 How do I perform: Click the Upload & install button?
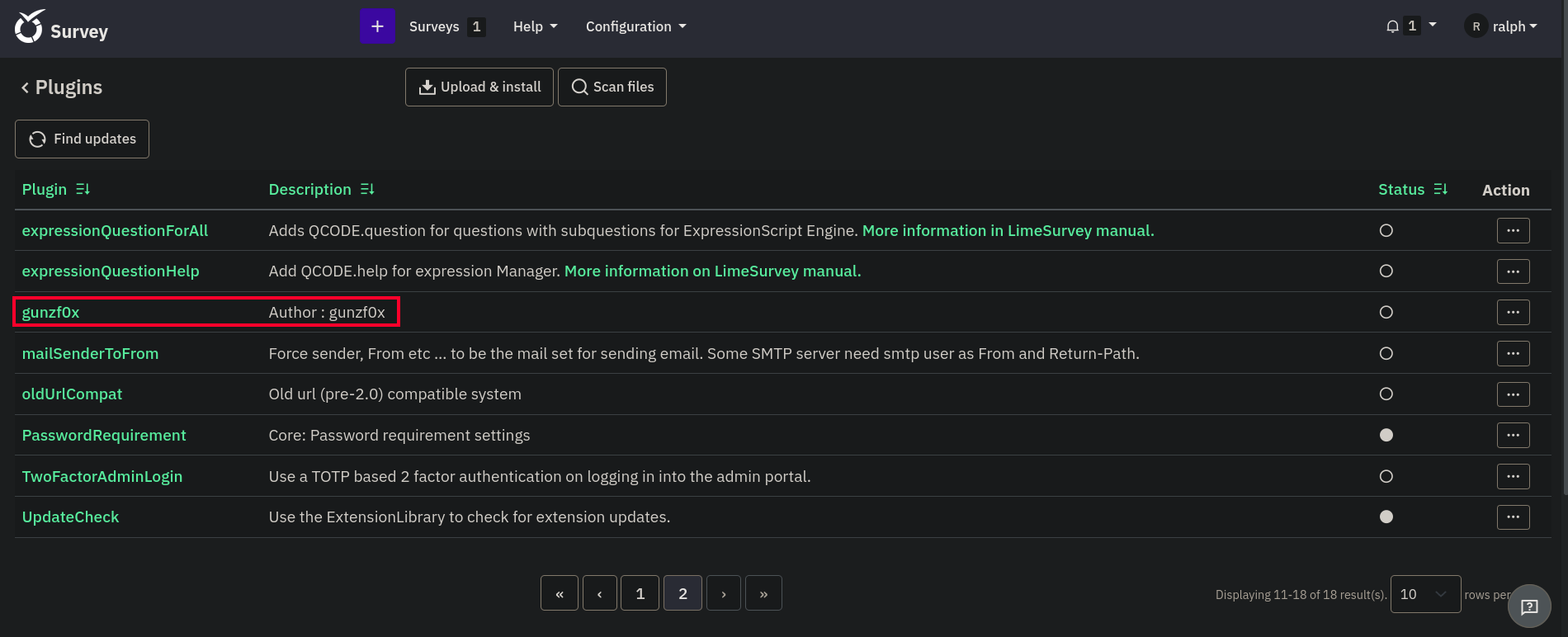(479, 87)
